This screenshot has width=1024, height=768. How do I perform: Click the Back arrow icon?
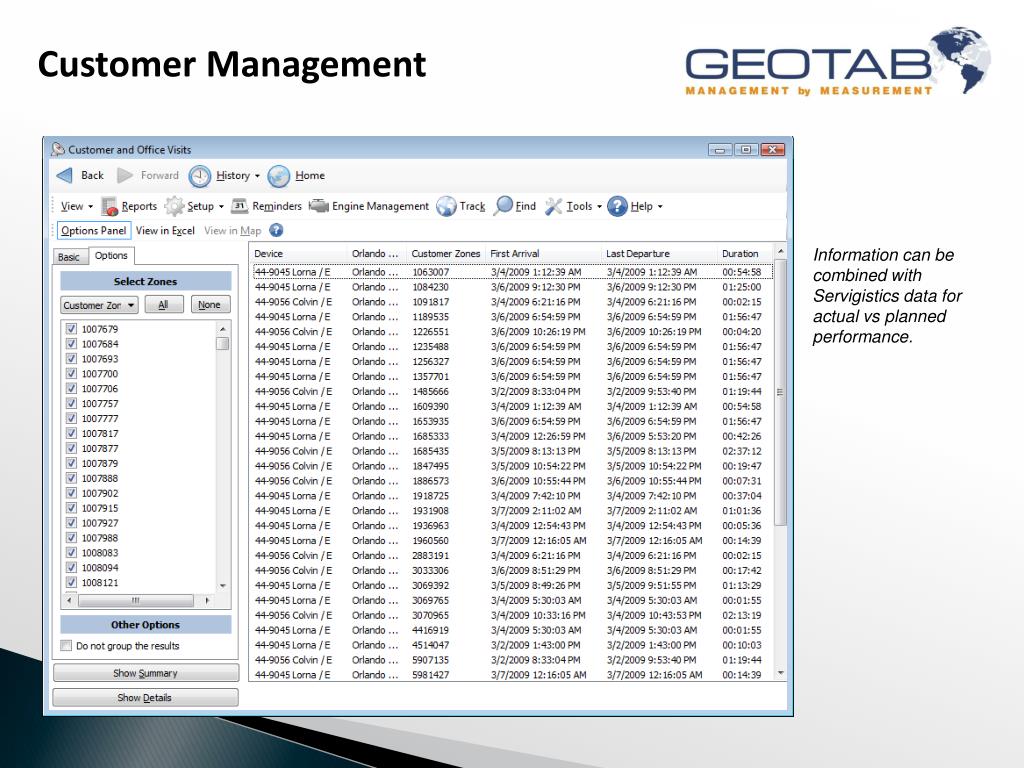[65, 175]
